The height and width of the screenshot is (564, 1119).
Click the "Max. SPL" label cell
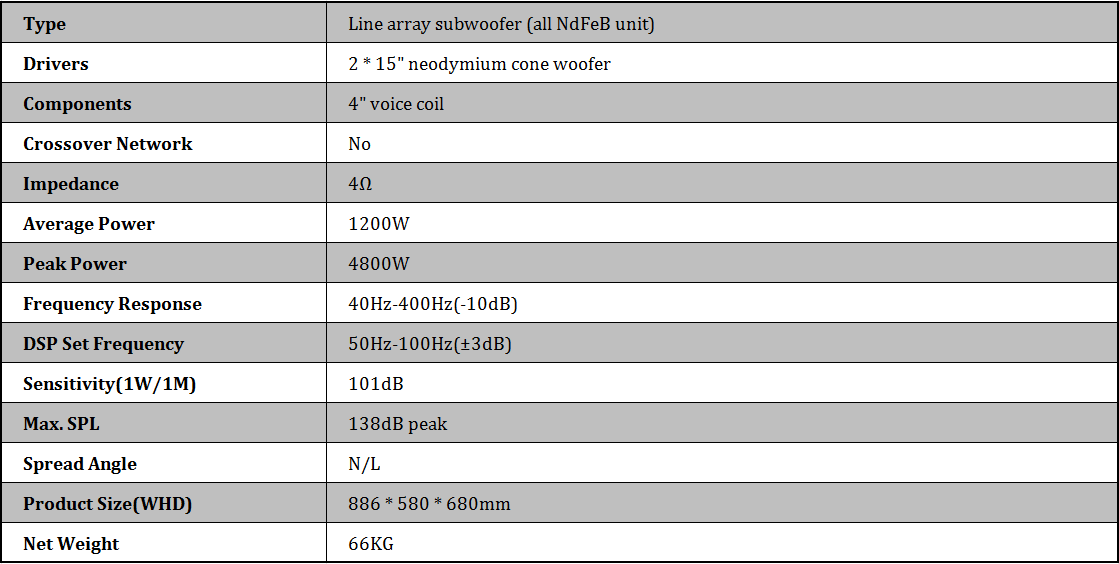point(61,424)
